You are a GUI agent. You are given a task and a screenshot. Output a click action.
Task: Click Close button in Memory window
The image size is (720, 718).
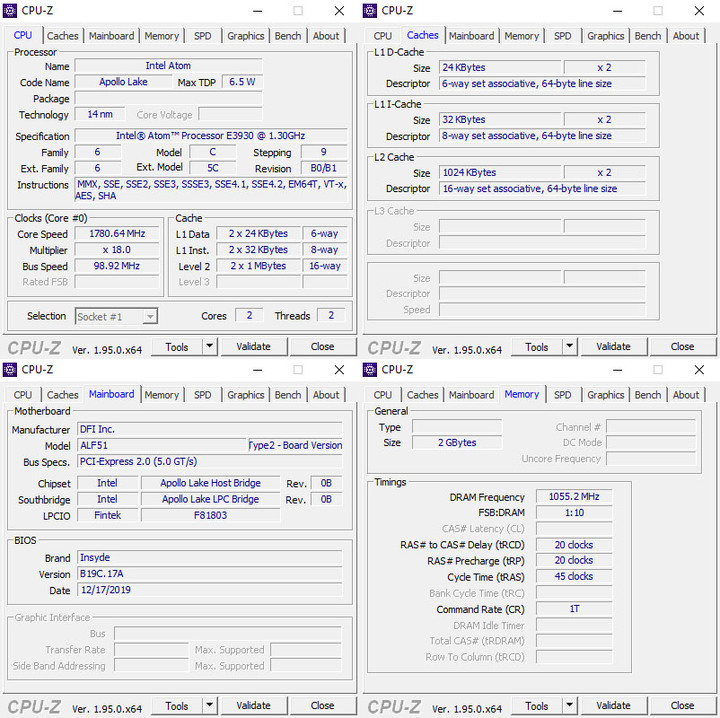[682, 706]
